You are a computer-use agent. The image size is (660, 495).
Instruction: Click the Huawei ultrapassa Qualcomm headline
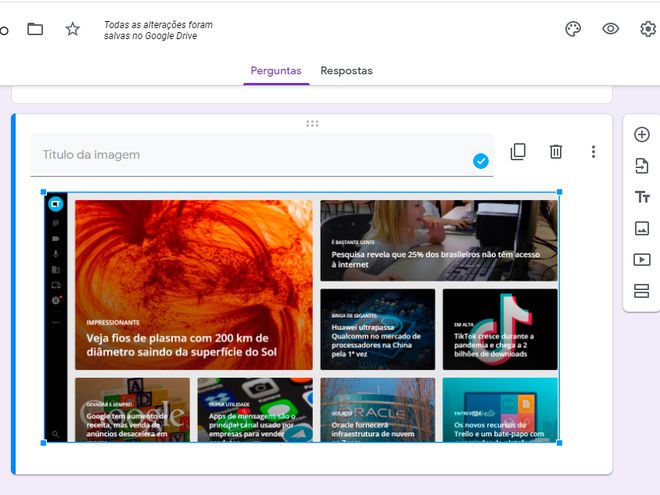[x=376, y=341]
